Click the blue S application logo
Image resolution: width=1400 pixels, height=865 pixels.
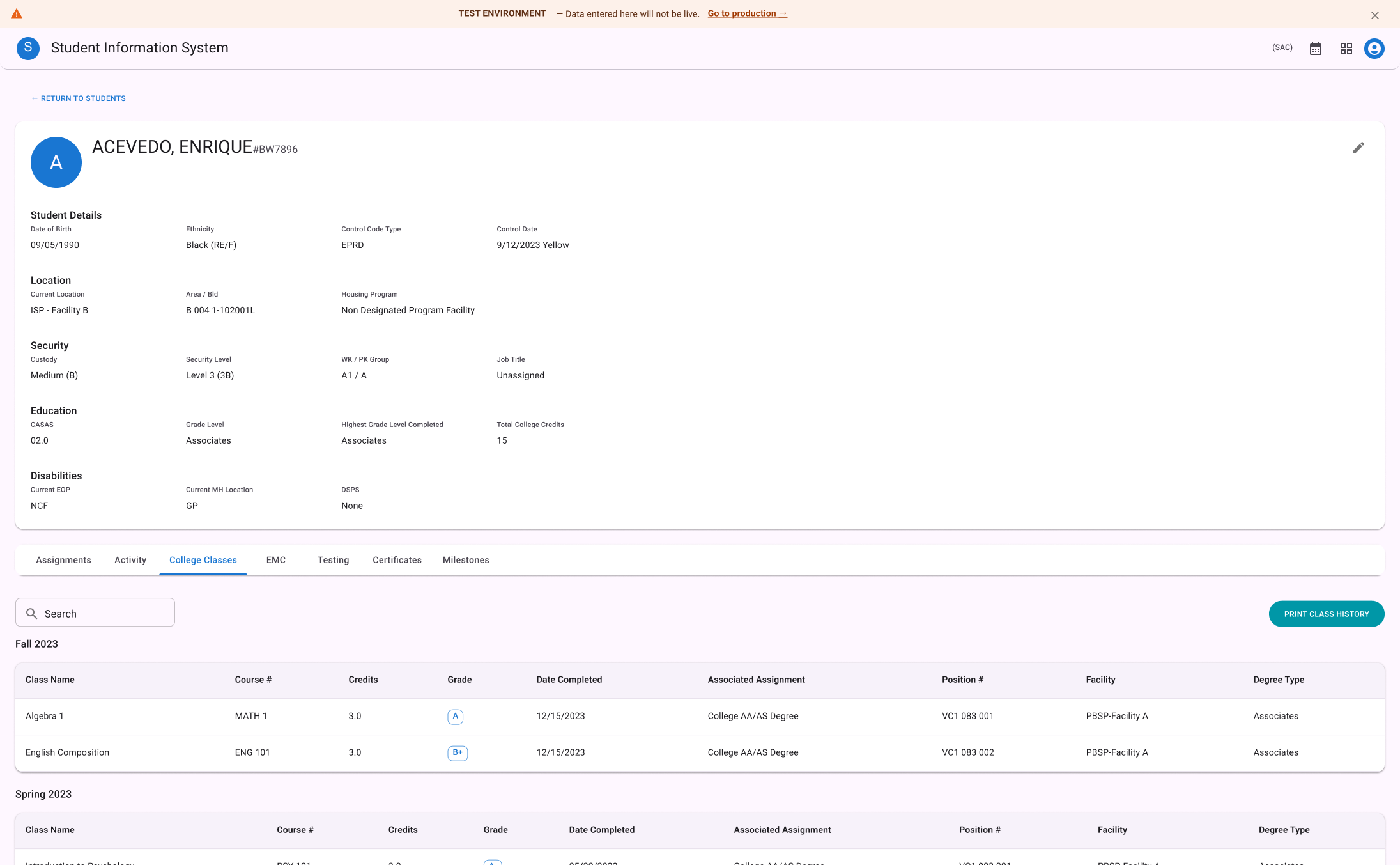[x=28, y=48]
